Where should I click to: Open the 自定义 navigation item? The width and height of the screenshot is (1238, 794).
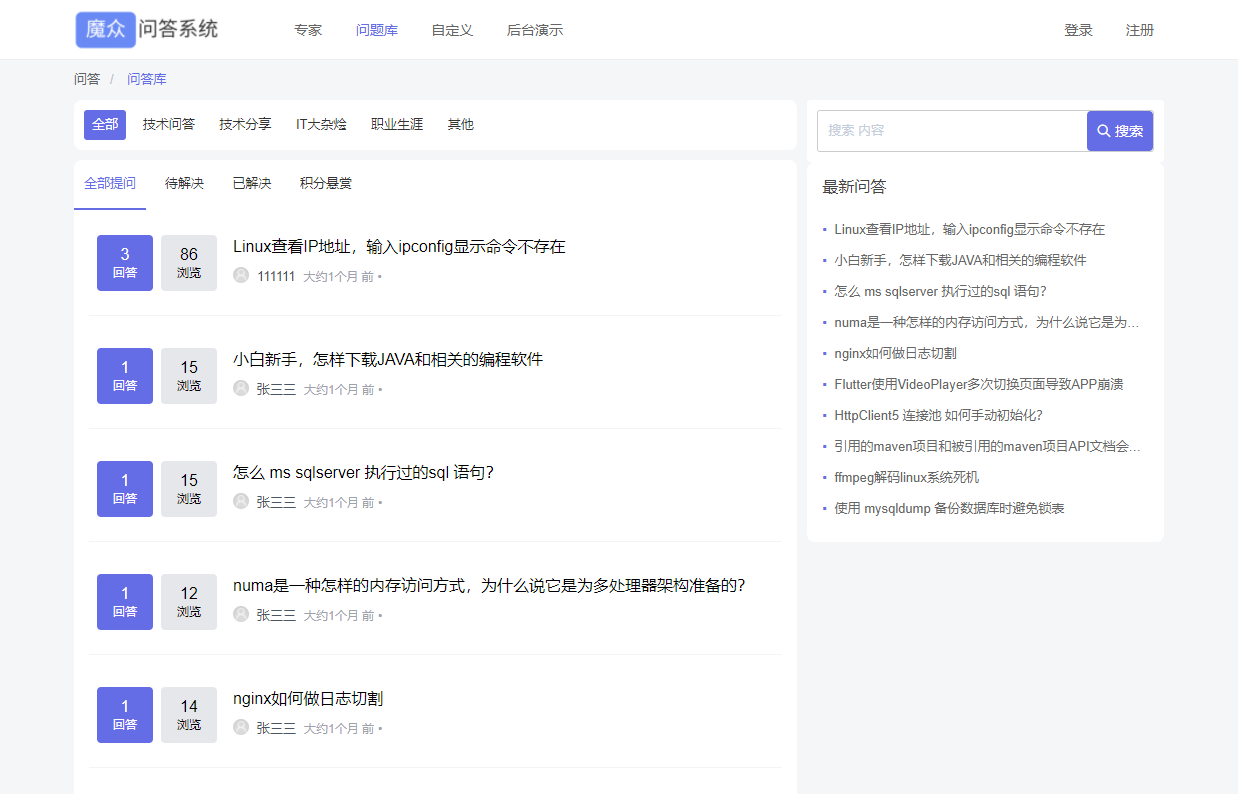[x=452, y=30]
